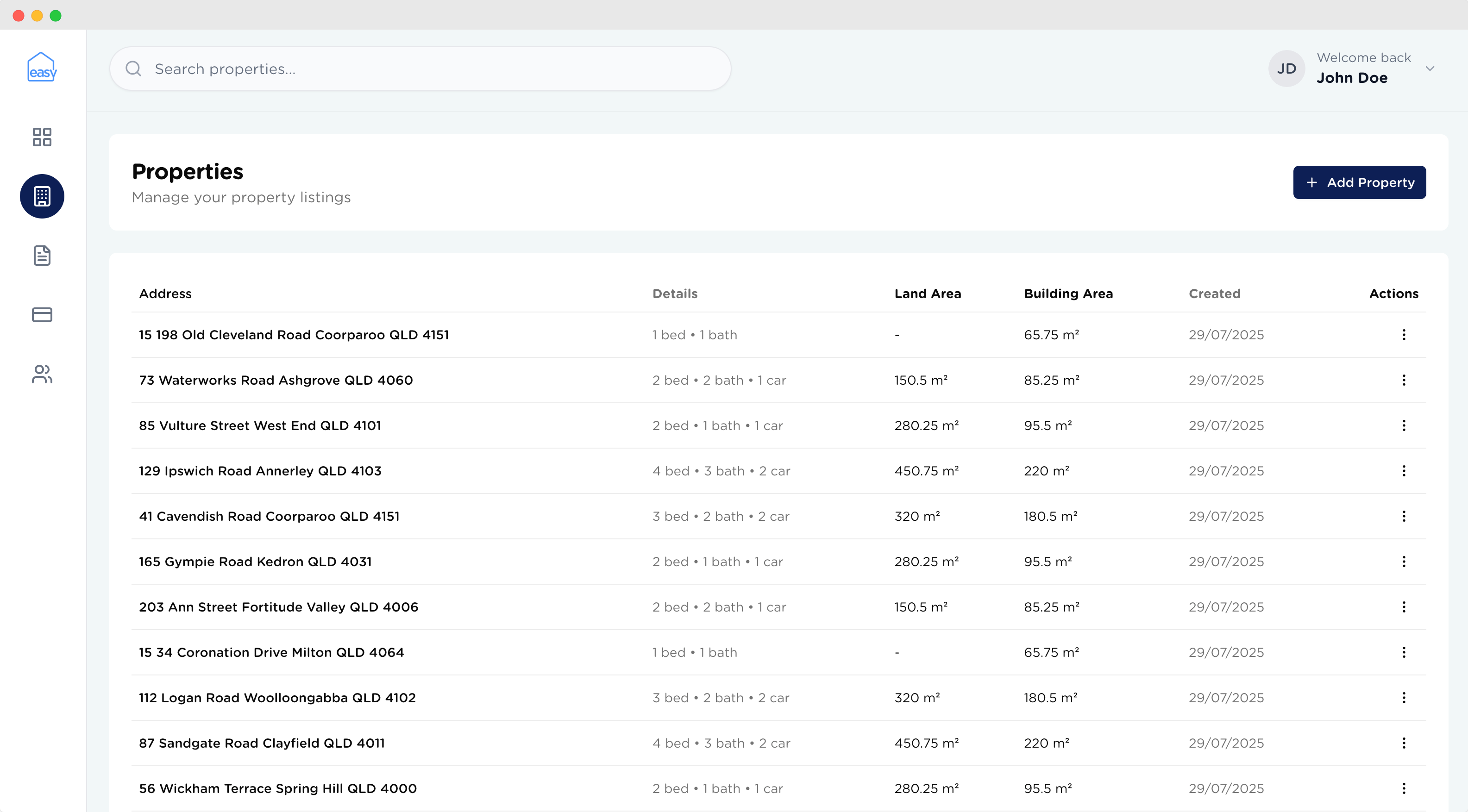
Task: Select the 41 Cavendish Road Coorparoo listing
Action: 269,516
